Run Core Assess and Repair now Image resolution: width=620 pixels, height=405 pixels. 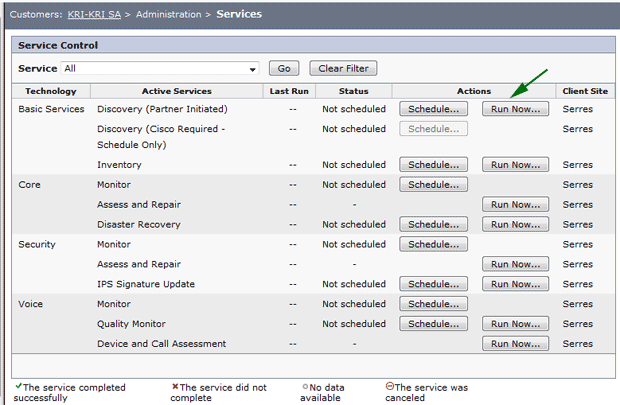point(515,204)
